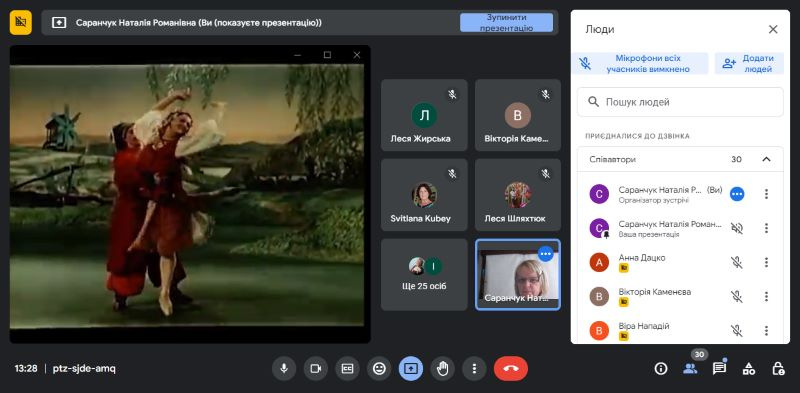
Task: Select Леся Шляхтюк participant tile
Action: click(518, 195)
